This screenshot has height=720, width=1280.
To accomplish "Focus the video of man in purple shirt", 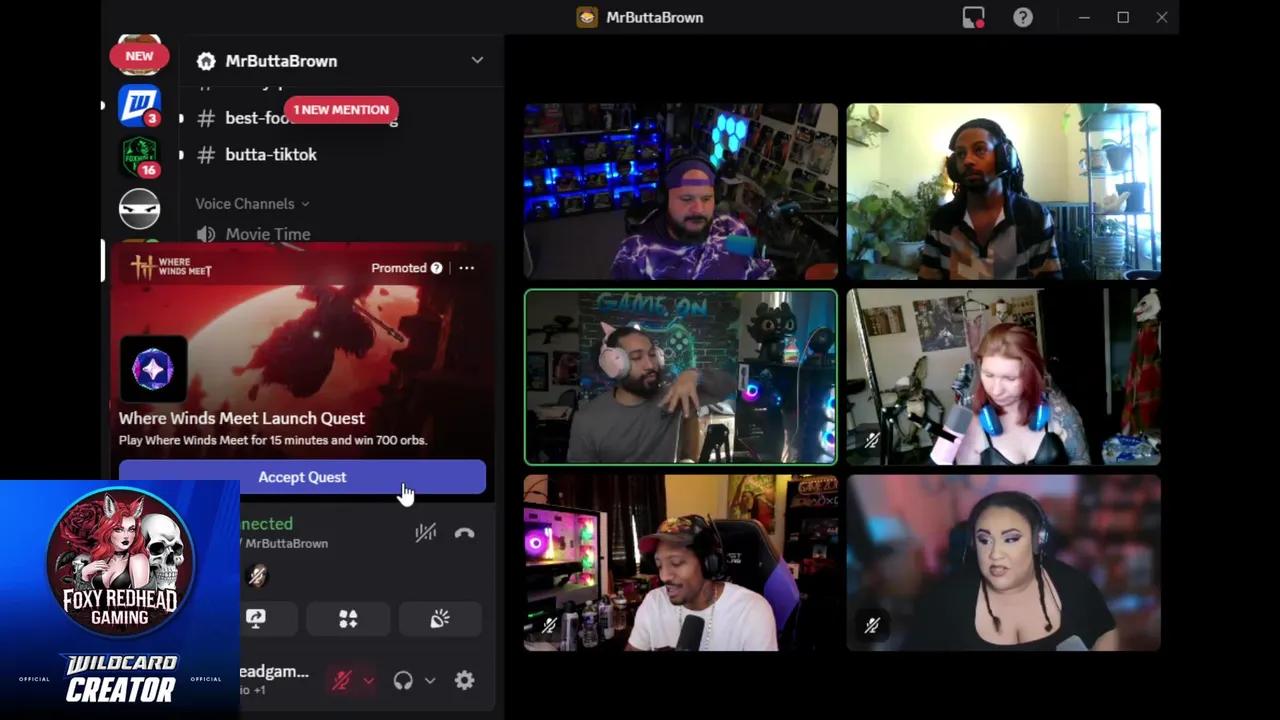I will [x=681, y=191].
